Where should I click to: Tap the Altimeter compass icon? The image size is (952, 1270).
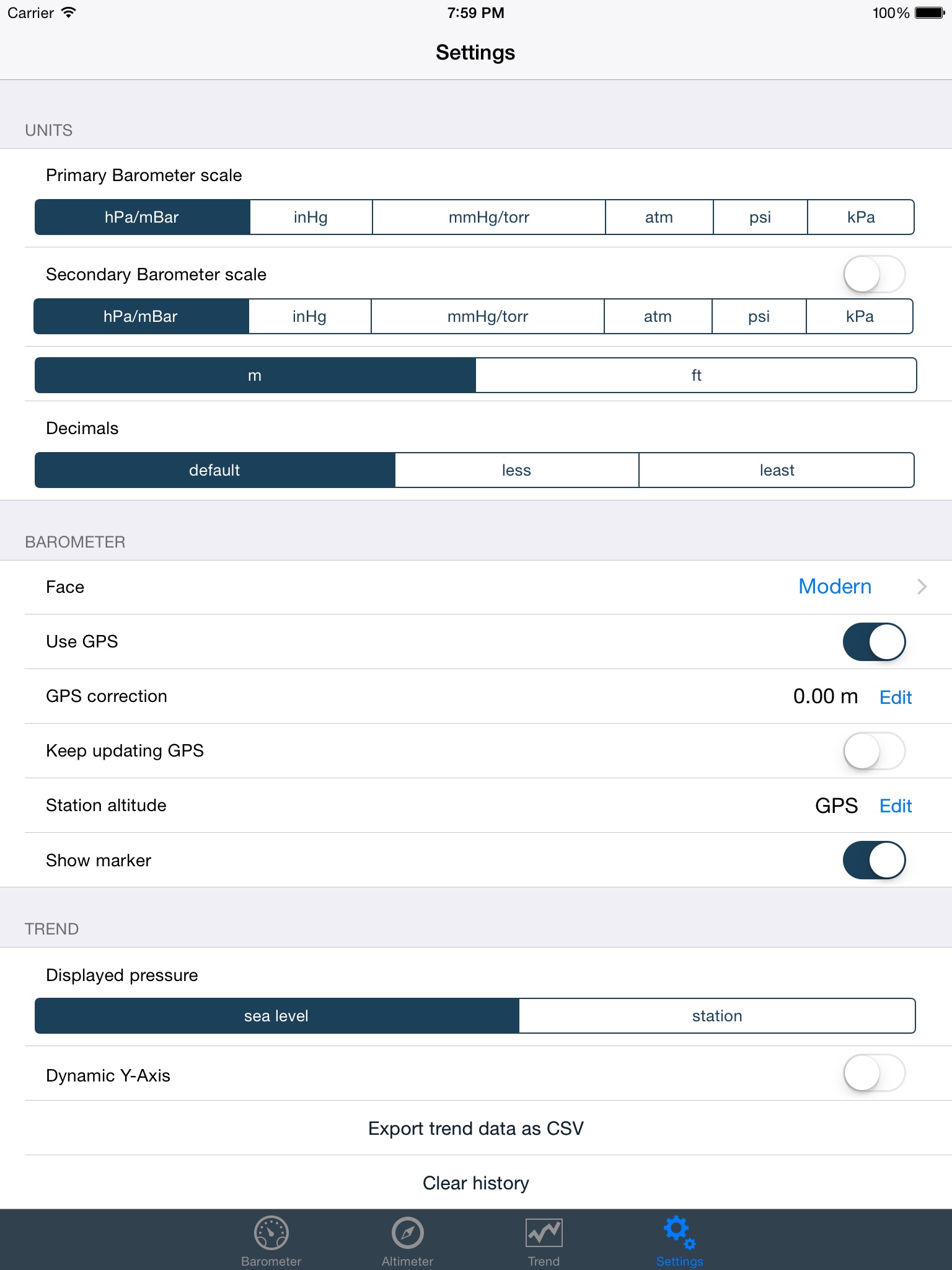tap(407, 1233)
